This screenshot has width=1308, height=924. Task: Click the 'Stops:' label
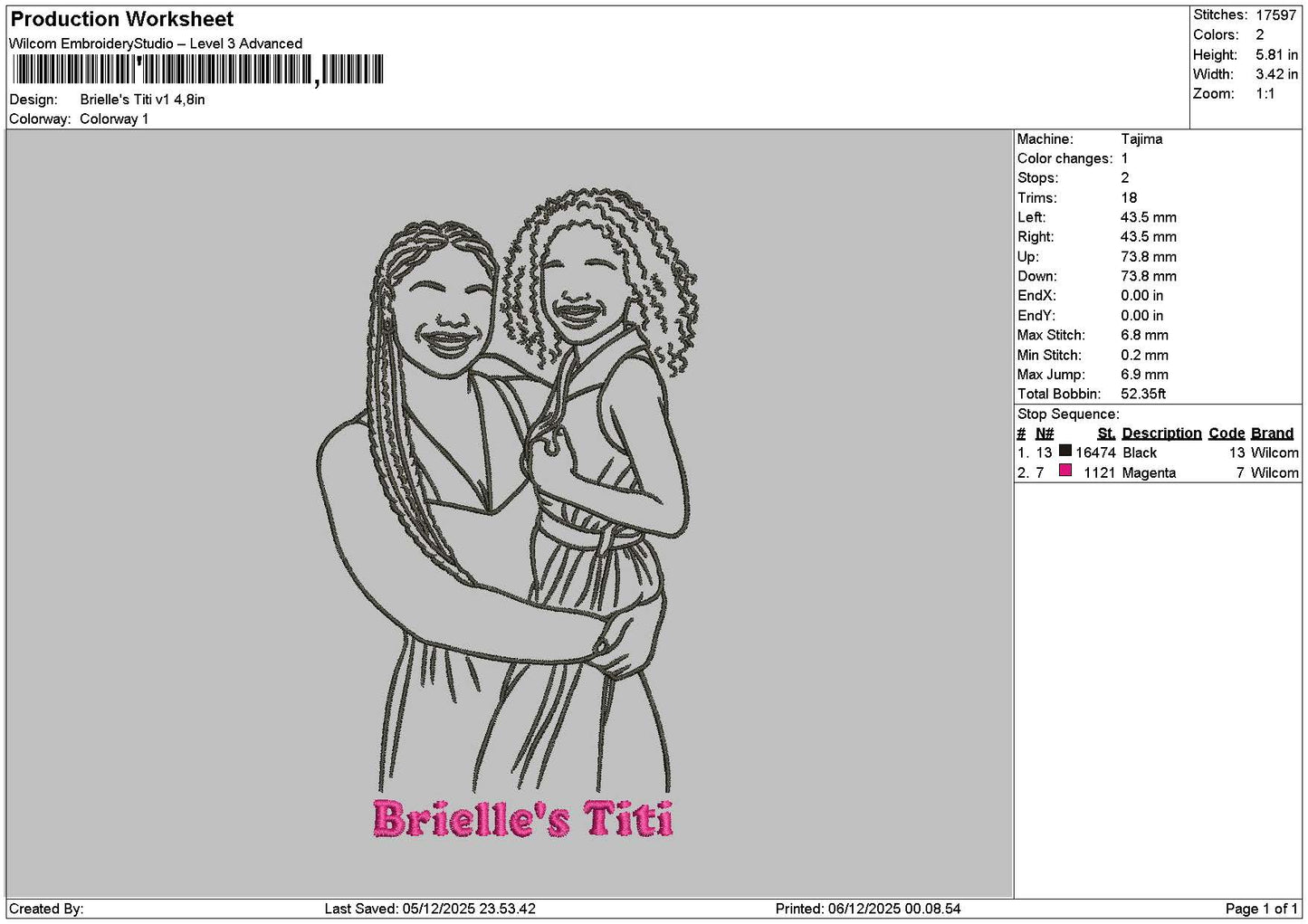[1037, 178]
